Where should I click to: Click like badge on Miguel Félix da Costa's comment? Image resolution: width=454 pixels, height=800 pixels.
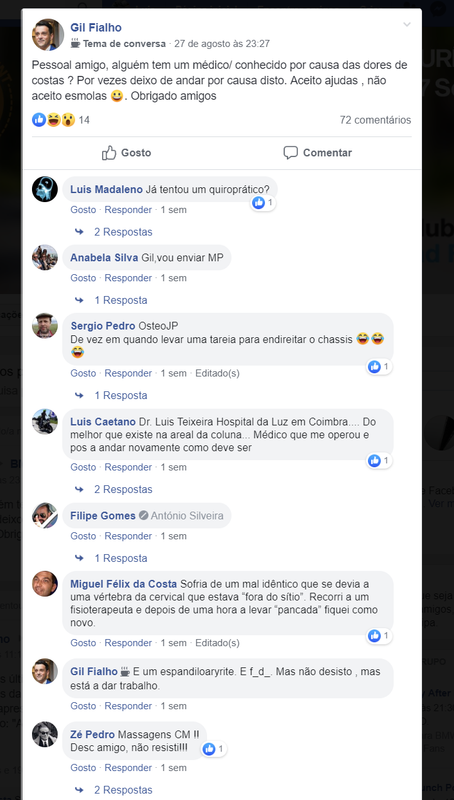point(380,636)
